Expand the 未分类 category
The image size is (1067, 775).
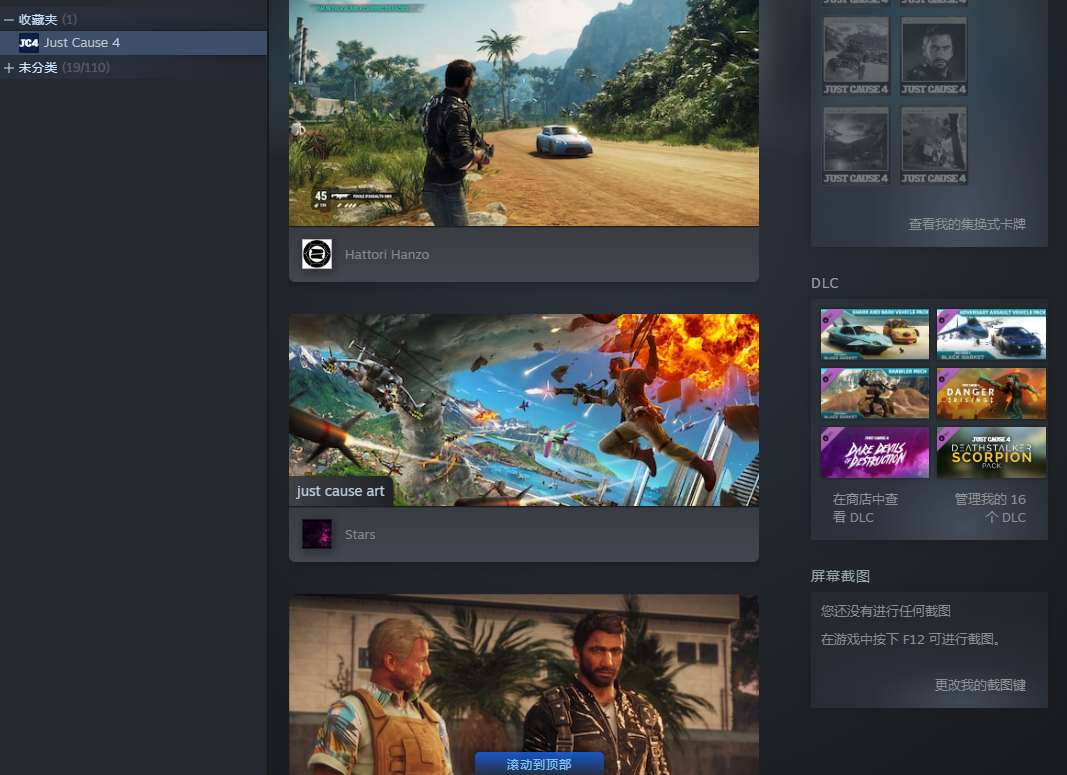coord(9,68)
